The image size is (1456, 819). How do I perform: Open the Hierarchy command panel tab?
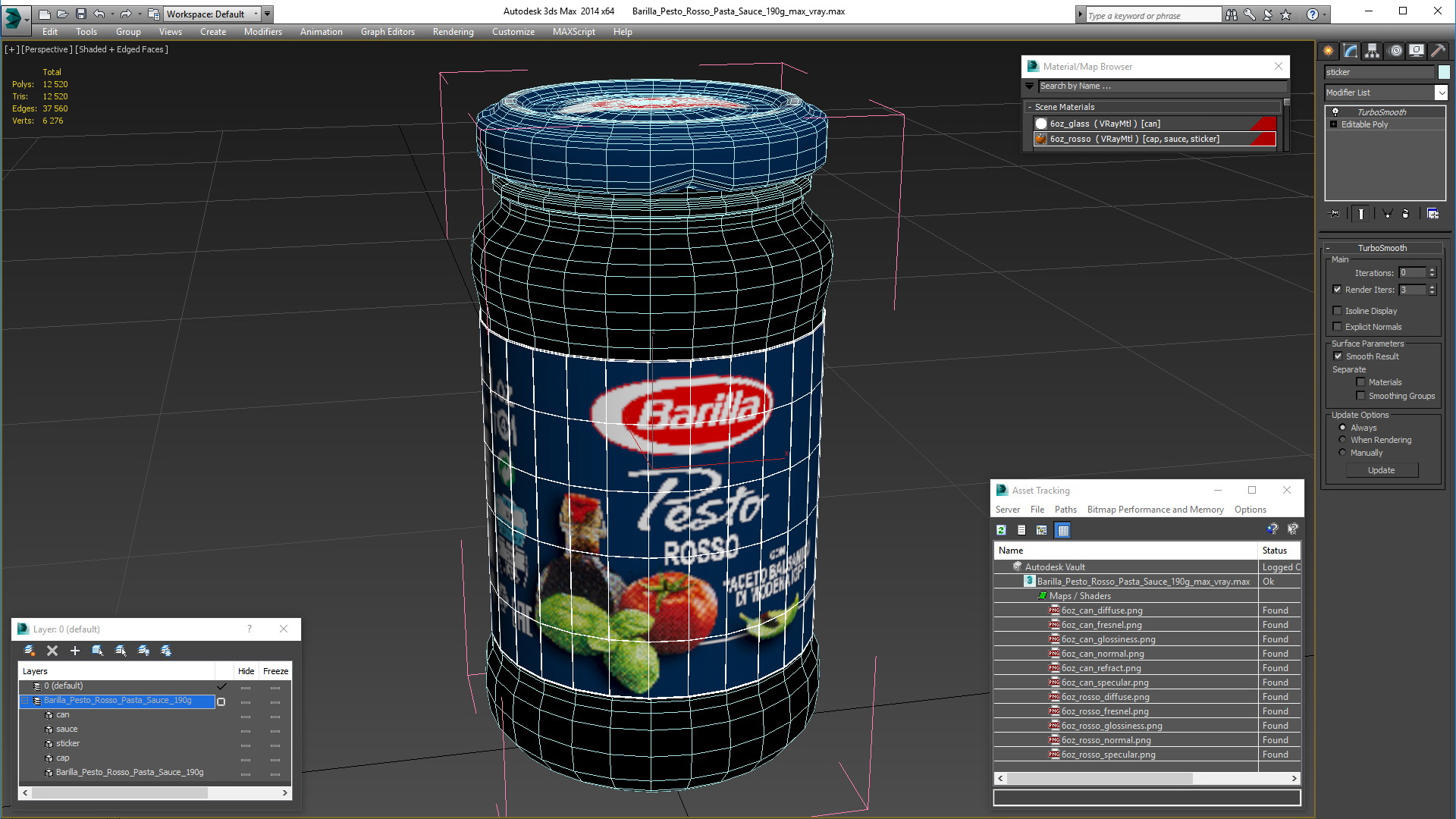point(1373,51)
